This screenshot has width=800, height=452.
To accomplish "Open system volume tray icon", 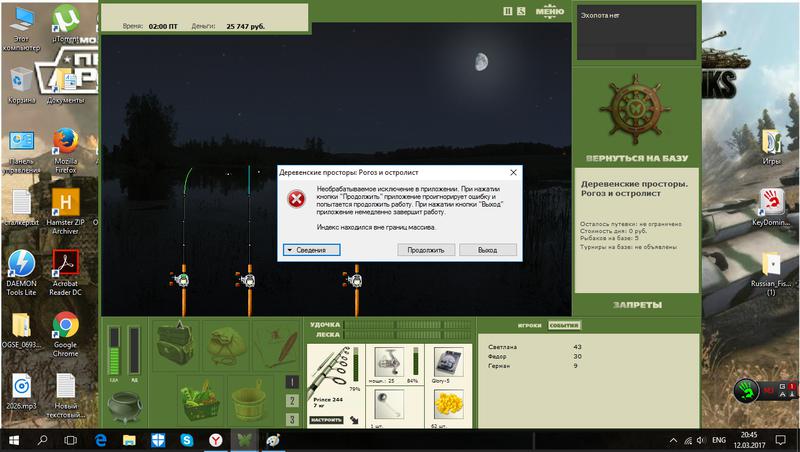I will click(x=701, y=440).
